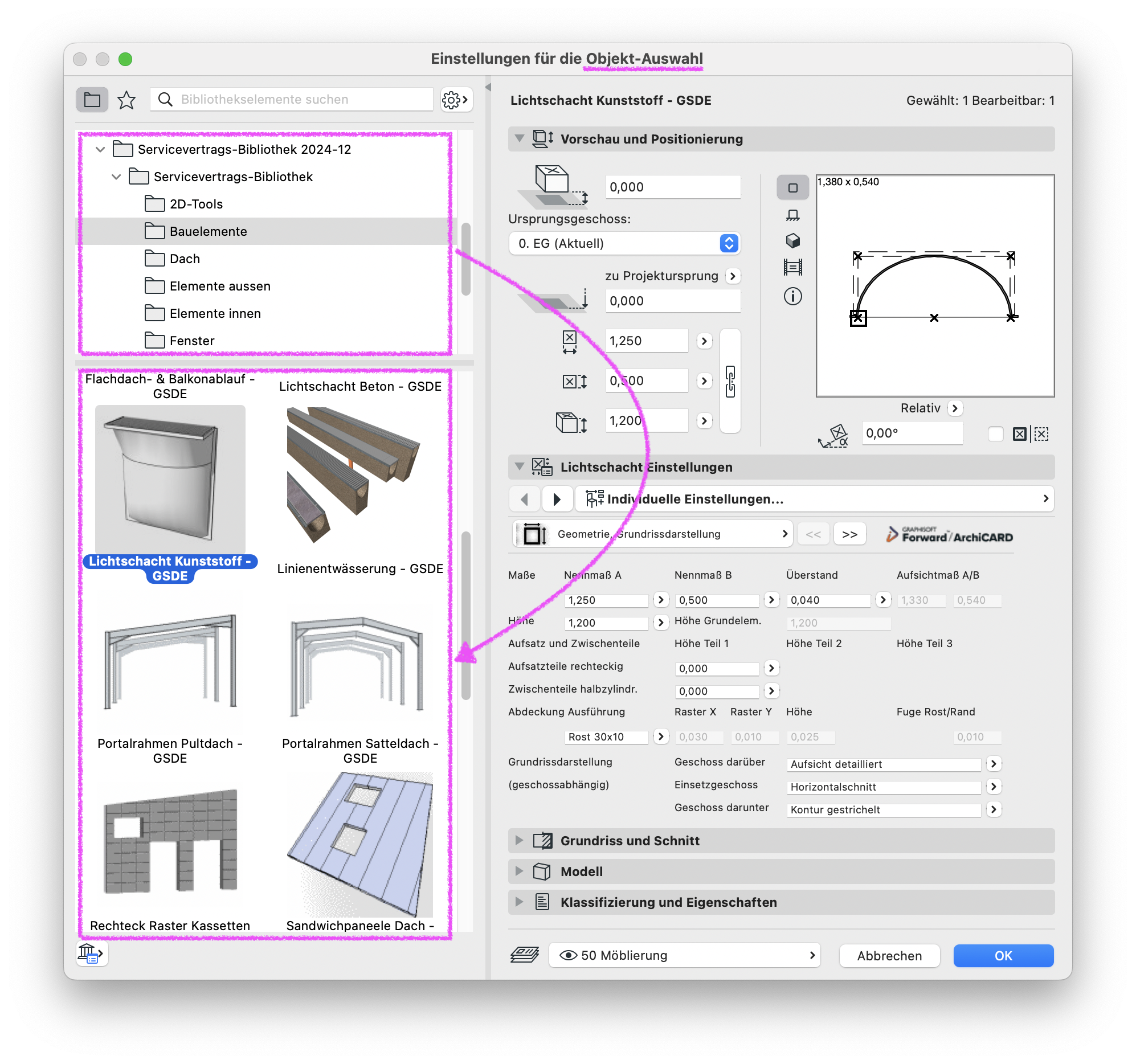Open Ursprungsgeschoss dropdown 0. EG
This screenshot has width=1136, height=1064.
pos(624,243)
